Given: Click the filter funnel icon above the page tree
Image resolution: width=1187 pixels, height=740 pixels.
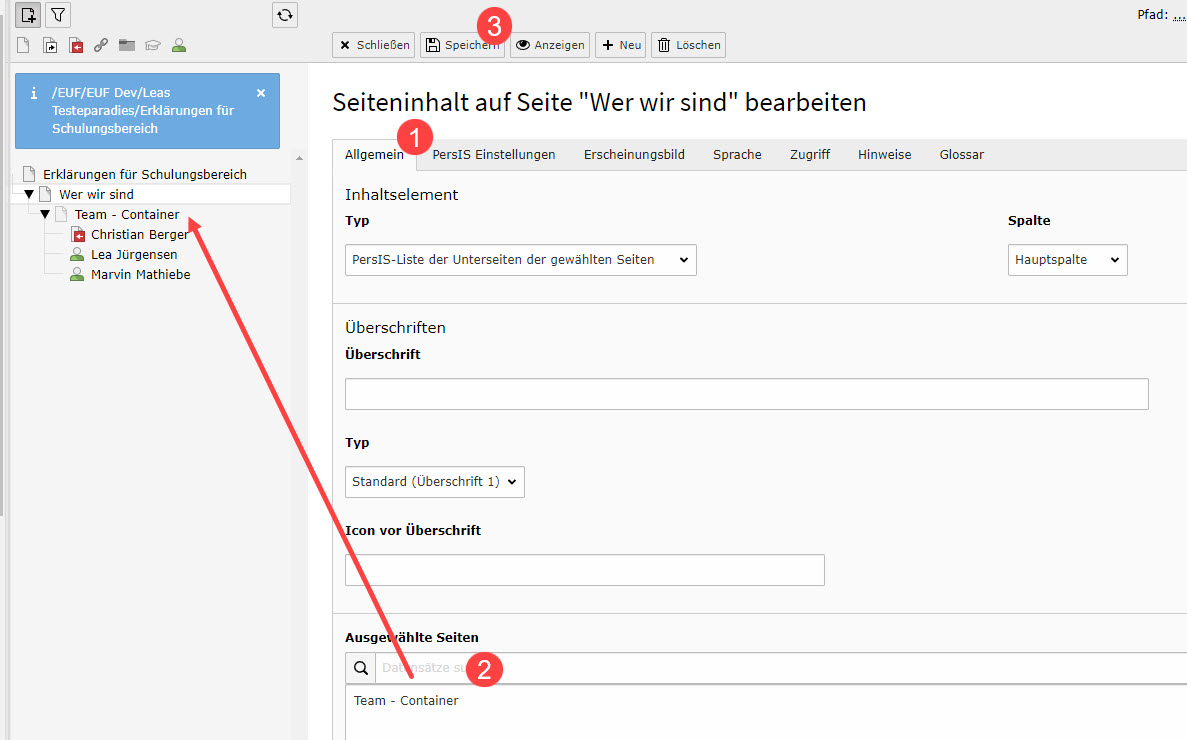Looking at the screenshot, I should [x=59, y=15].
